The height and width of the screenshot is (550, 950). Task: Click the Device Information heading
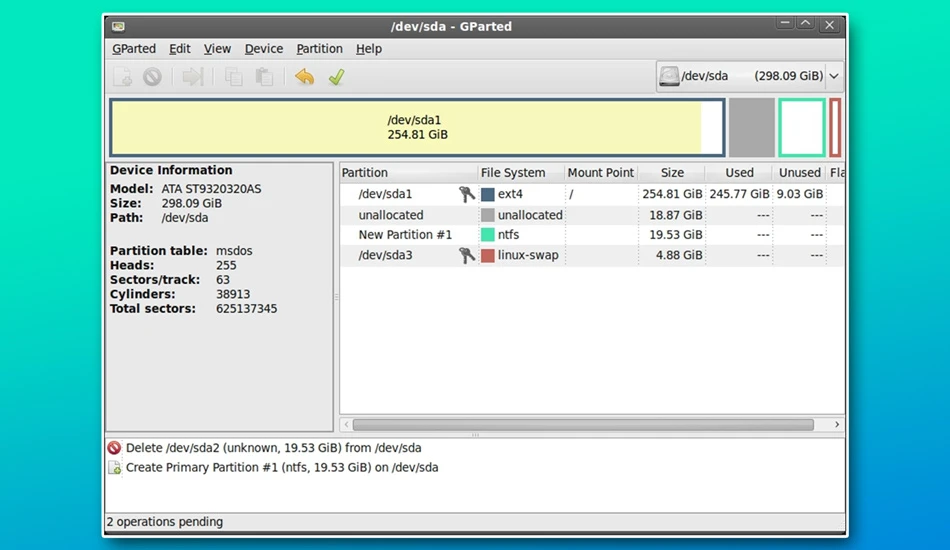tap(171, 170)
